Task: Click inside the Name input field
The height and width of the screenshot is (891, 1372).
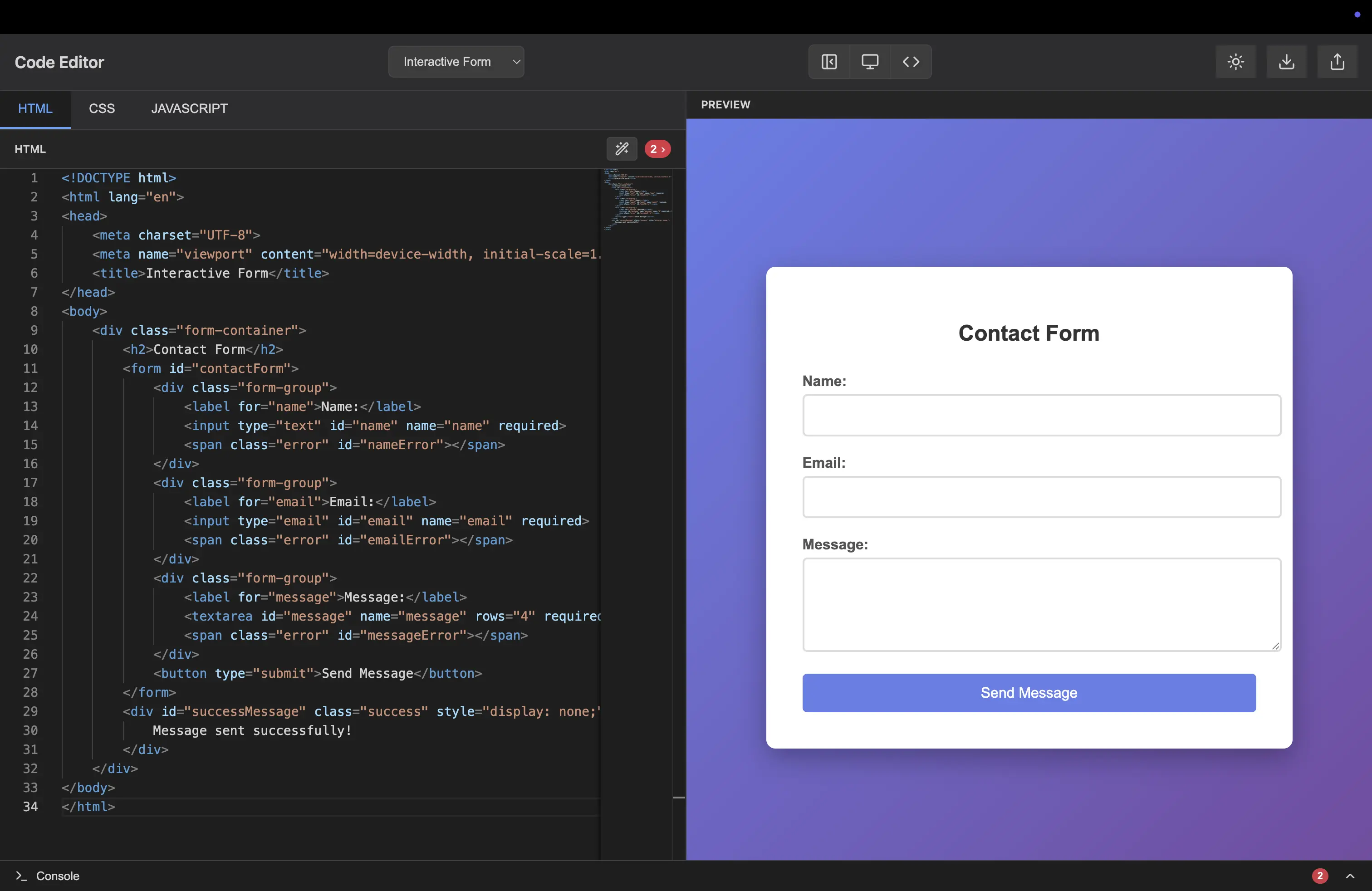Action: [x=1041, y=416]
